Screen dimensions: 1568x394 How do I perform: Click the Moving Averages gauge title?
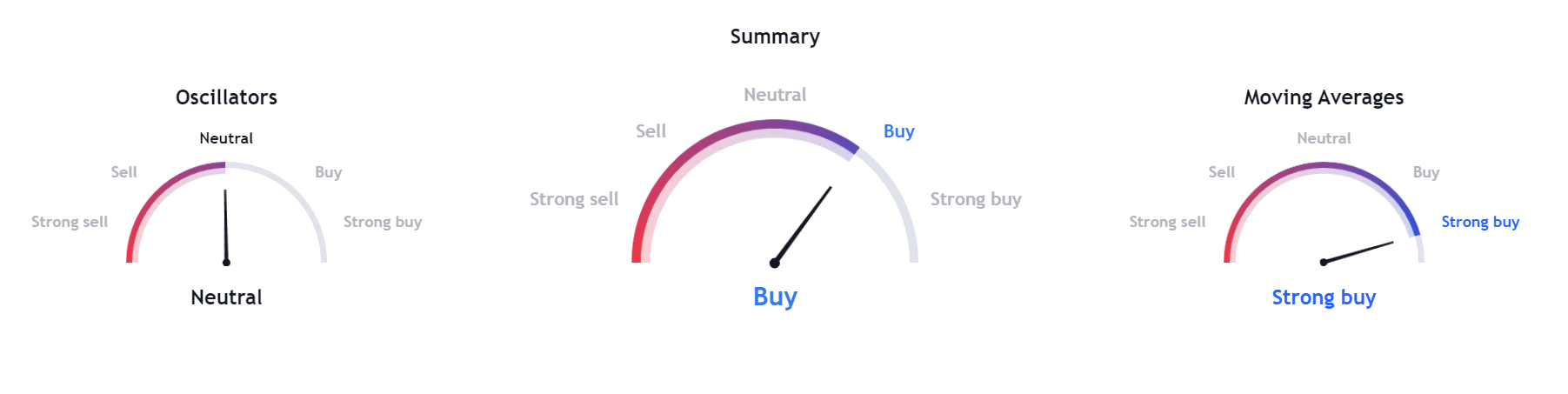pos(1324,97)
